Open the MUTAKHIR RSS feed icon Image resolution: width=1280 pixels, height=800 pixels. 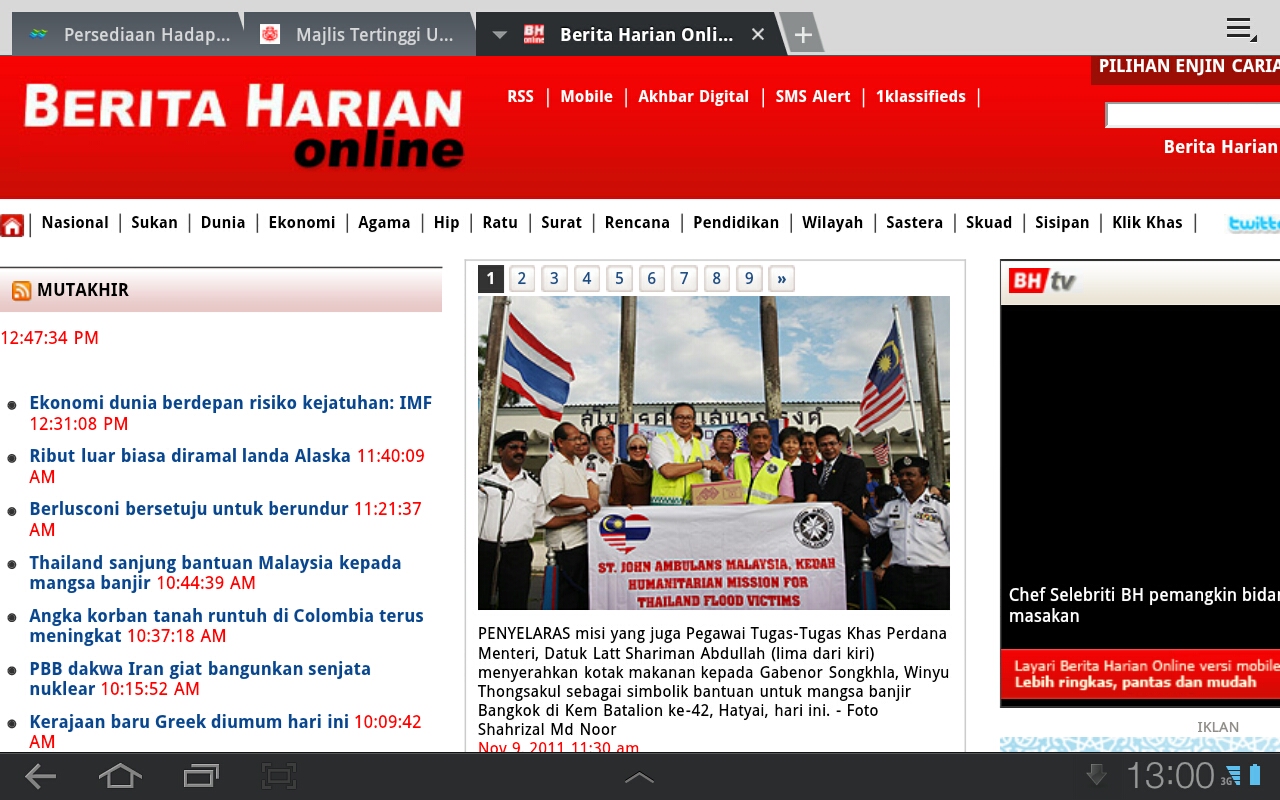tap(21, 291)
